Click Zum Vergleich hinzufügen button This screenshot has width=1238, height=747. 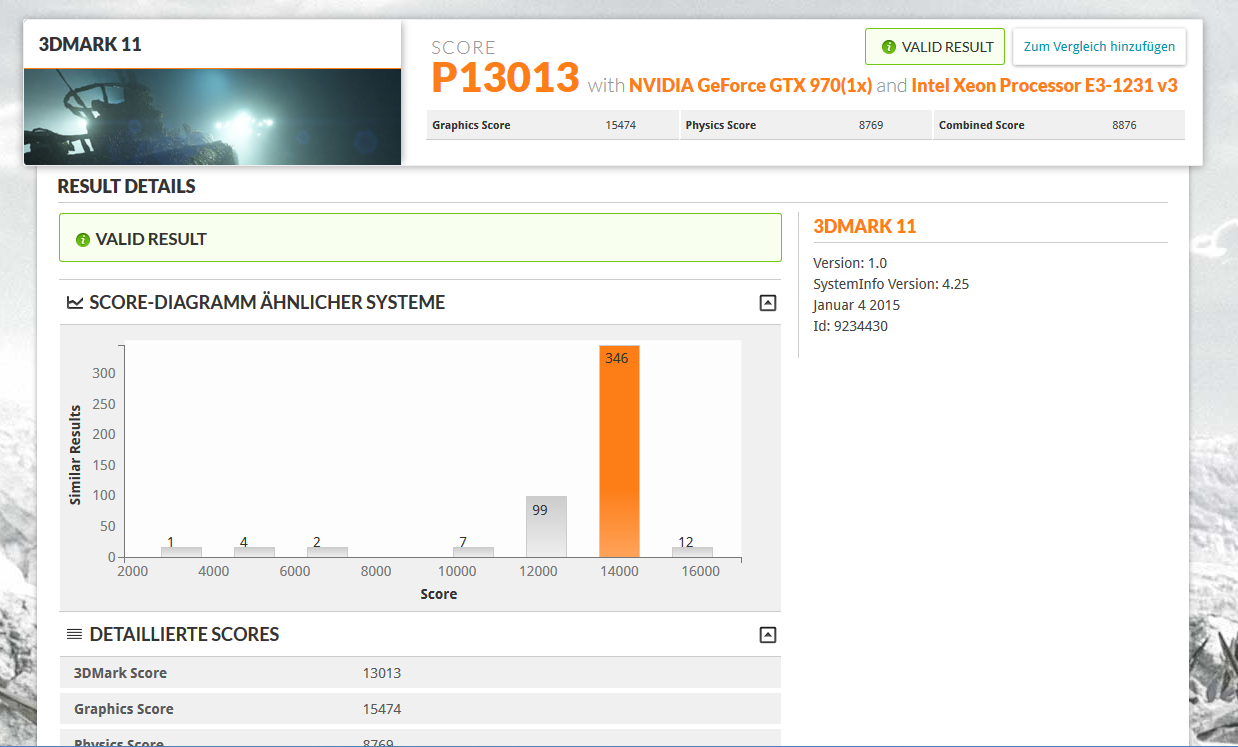pos(1099,47)
